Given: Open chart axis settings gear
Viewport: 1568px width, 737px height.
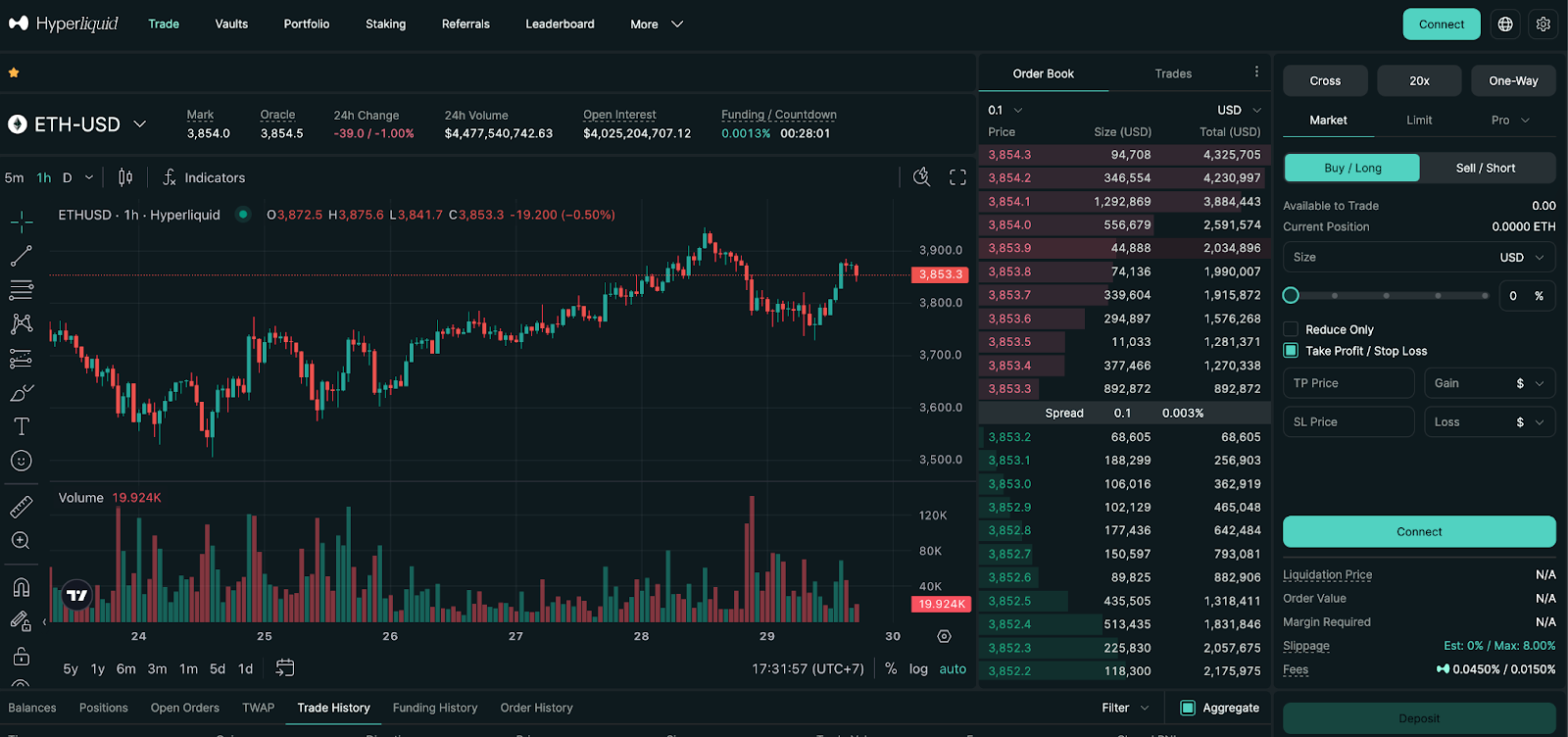Looking at the screenshot, I should pos(944,636).
